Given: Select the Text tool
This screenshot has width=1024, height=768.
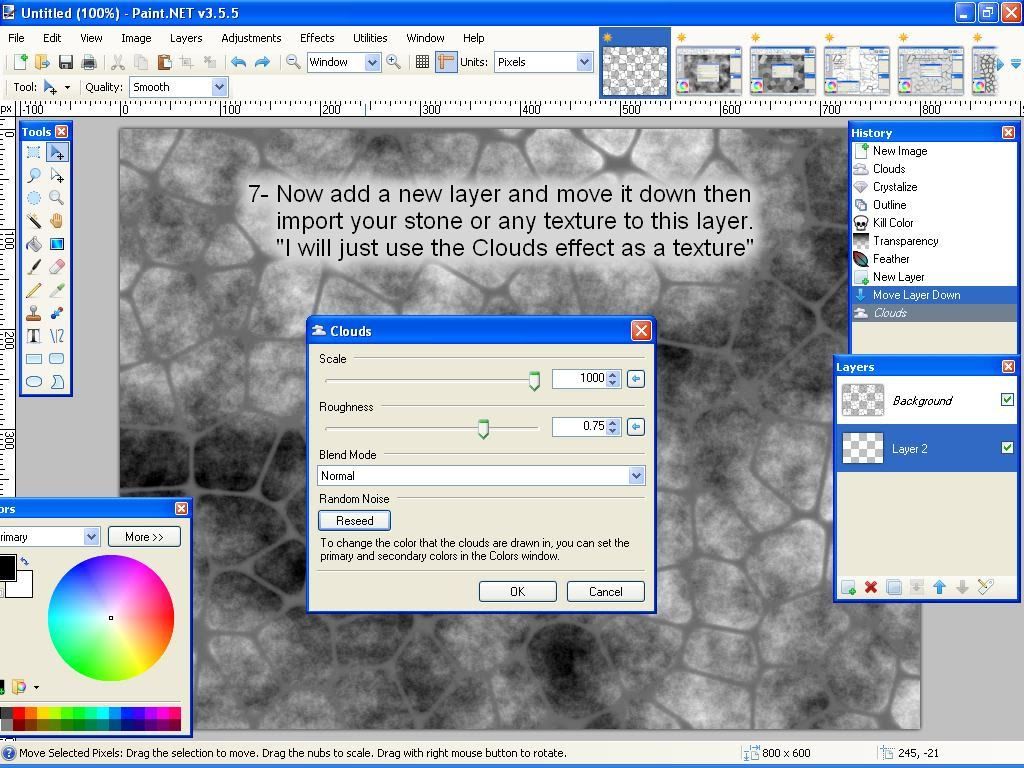Looking at the screenshot, I should coord(33,336).
